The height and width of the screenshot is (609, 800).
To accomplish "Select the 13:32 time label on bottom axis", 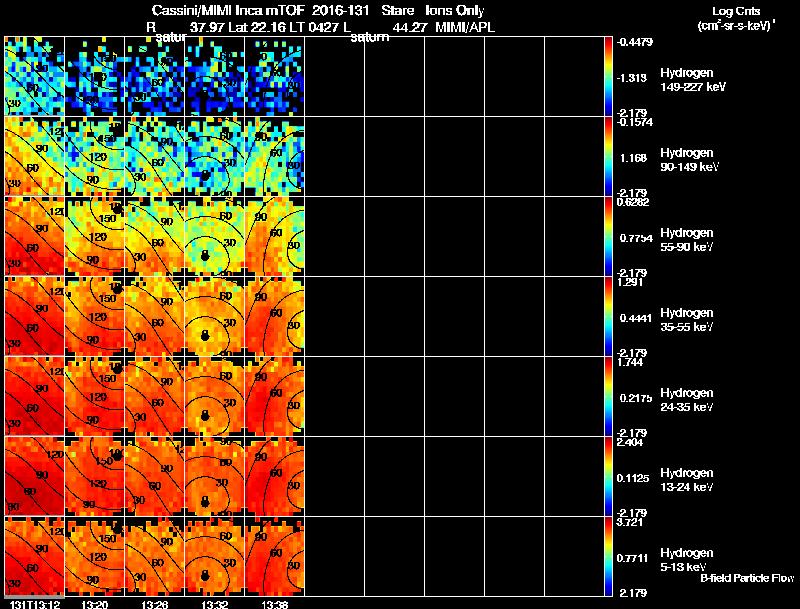I will tap(214, 604).
